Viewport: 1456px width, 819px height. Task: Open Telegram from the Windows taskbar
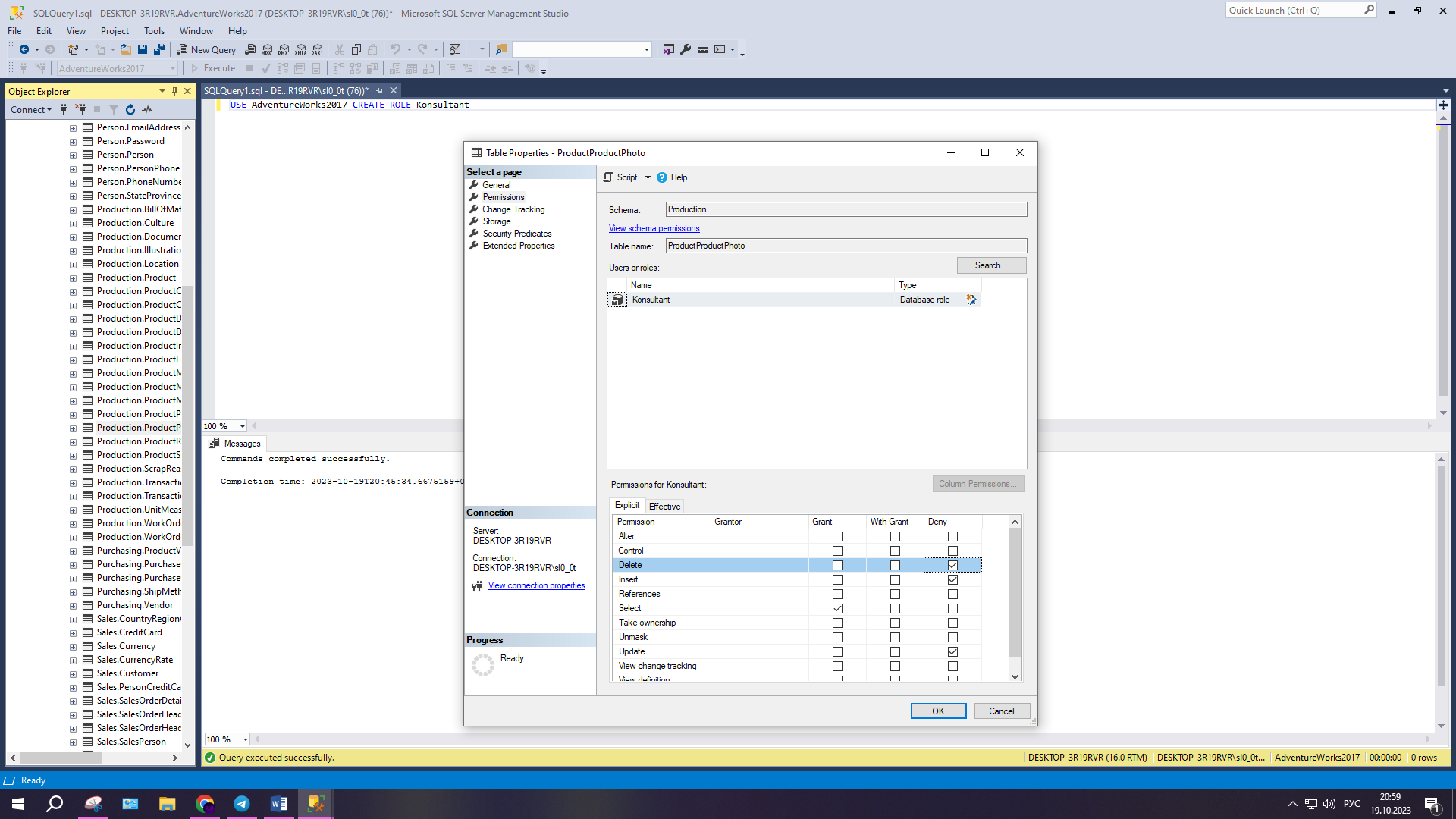[242, 804]
